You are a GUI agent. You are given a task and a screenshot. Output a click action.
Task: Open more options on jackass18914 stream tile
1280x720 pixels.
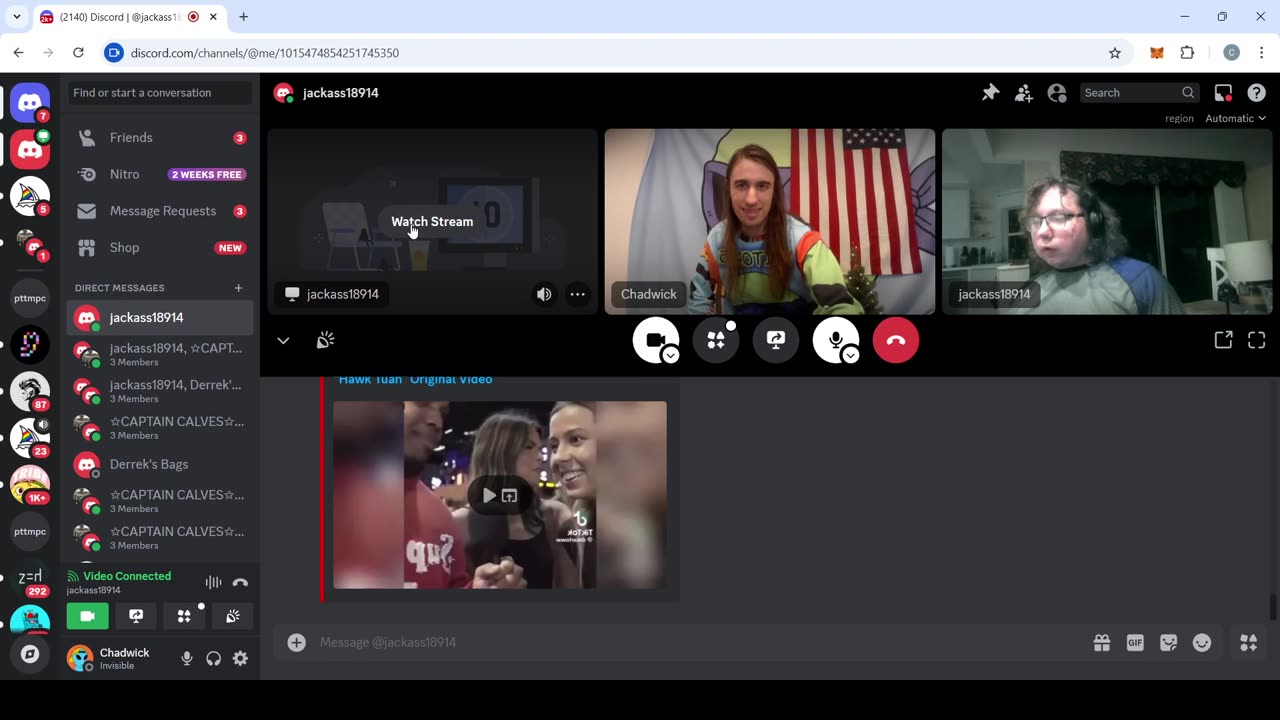pyautogui.click(x=577, y=294)
